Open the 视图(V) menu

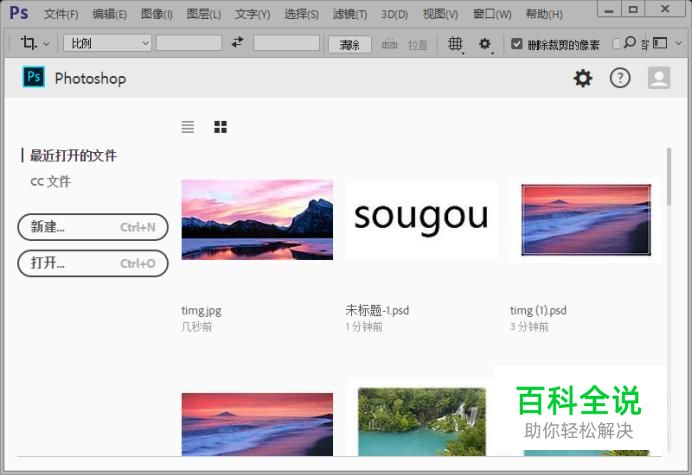coord(440,14)
